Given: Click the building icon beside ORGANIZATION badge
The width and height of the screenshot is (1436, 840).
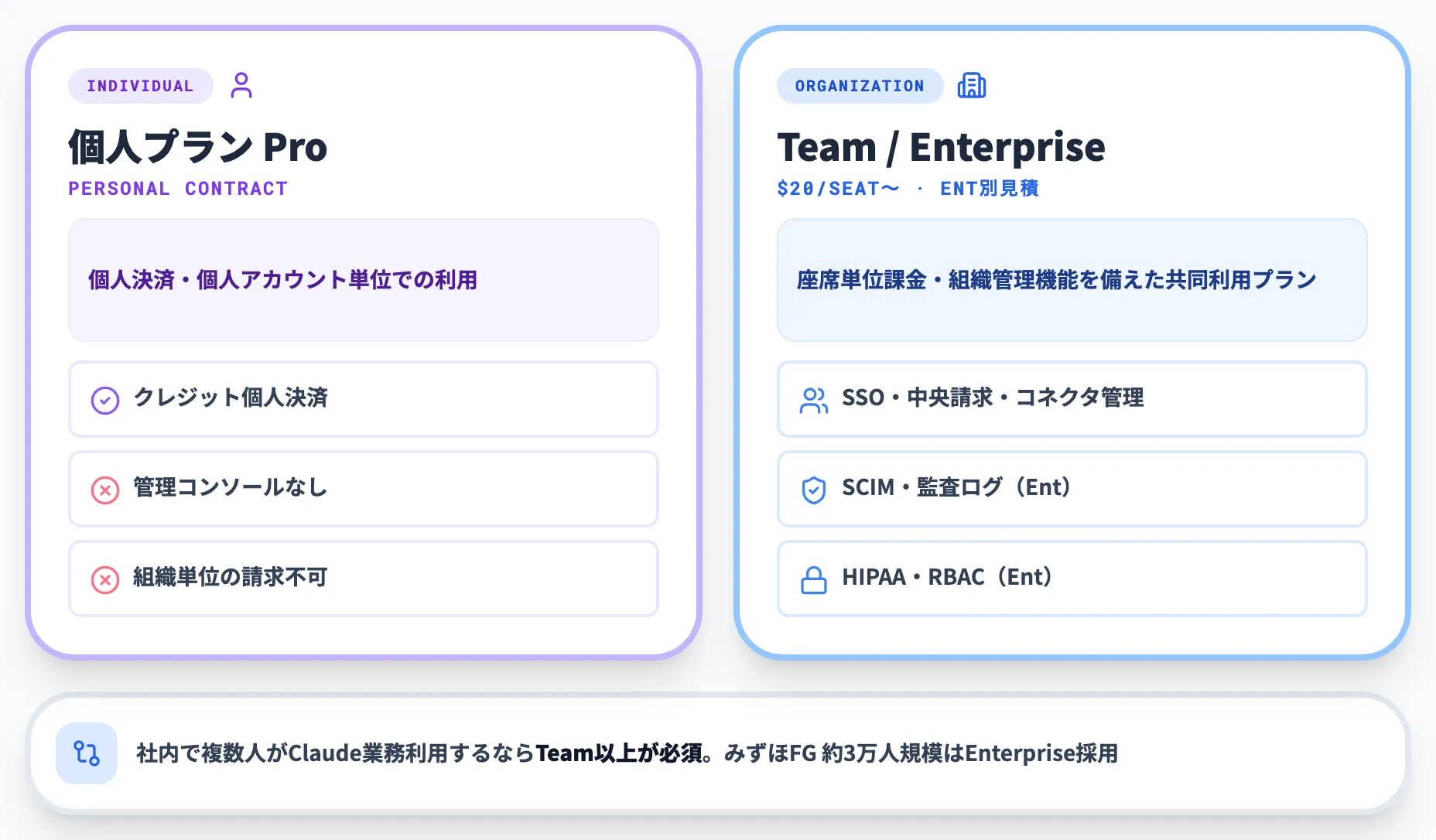Looking at the screenshot, I should pos(972,86).
